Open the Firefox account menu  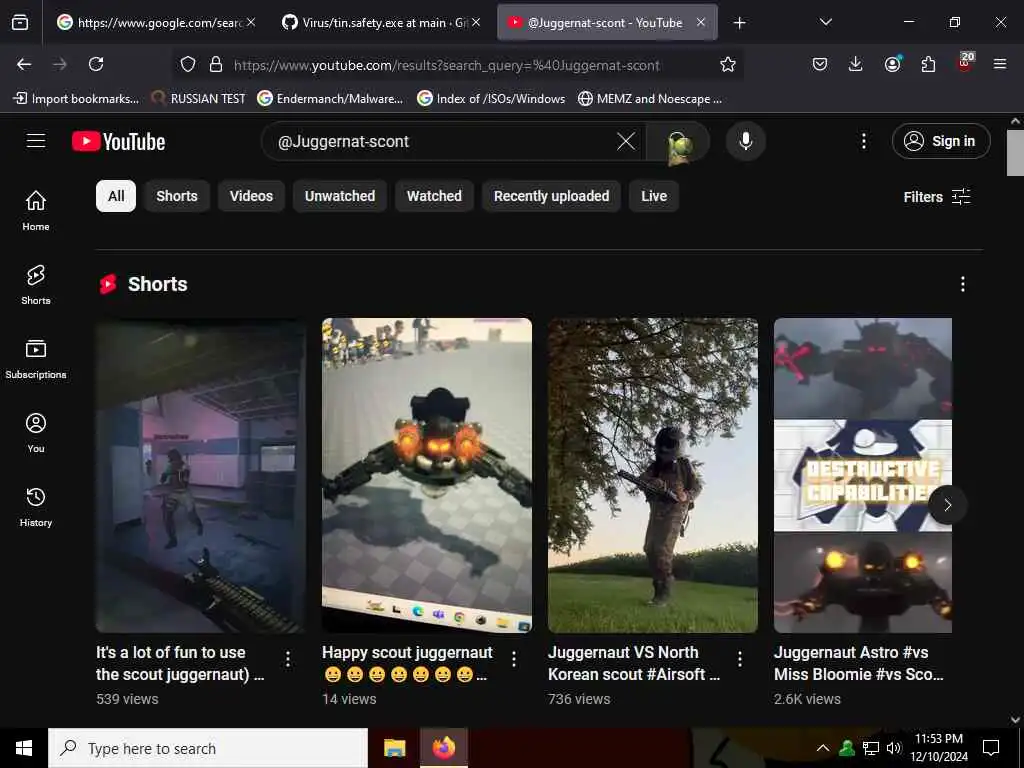(892, 64)
